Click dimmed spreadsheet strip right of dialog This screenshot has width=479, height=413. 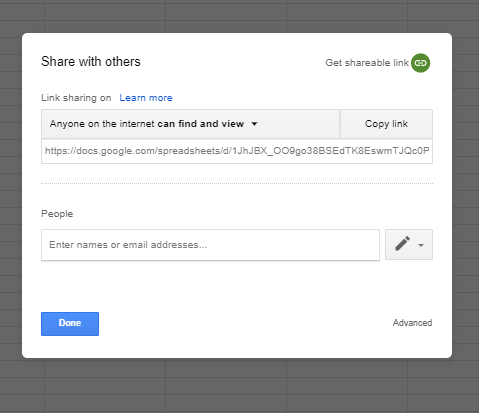click(466, 195)
